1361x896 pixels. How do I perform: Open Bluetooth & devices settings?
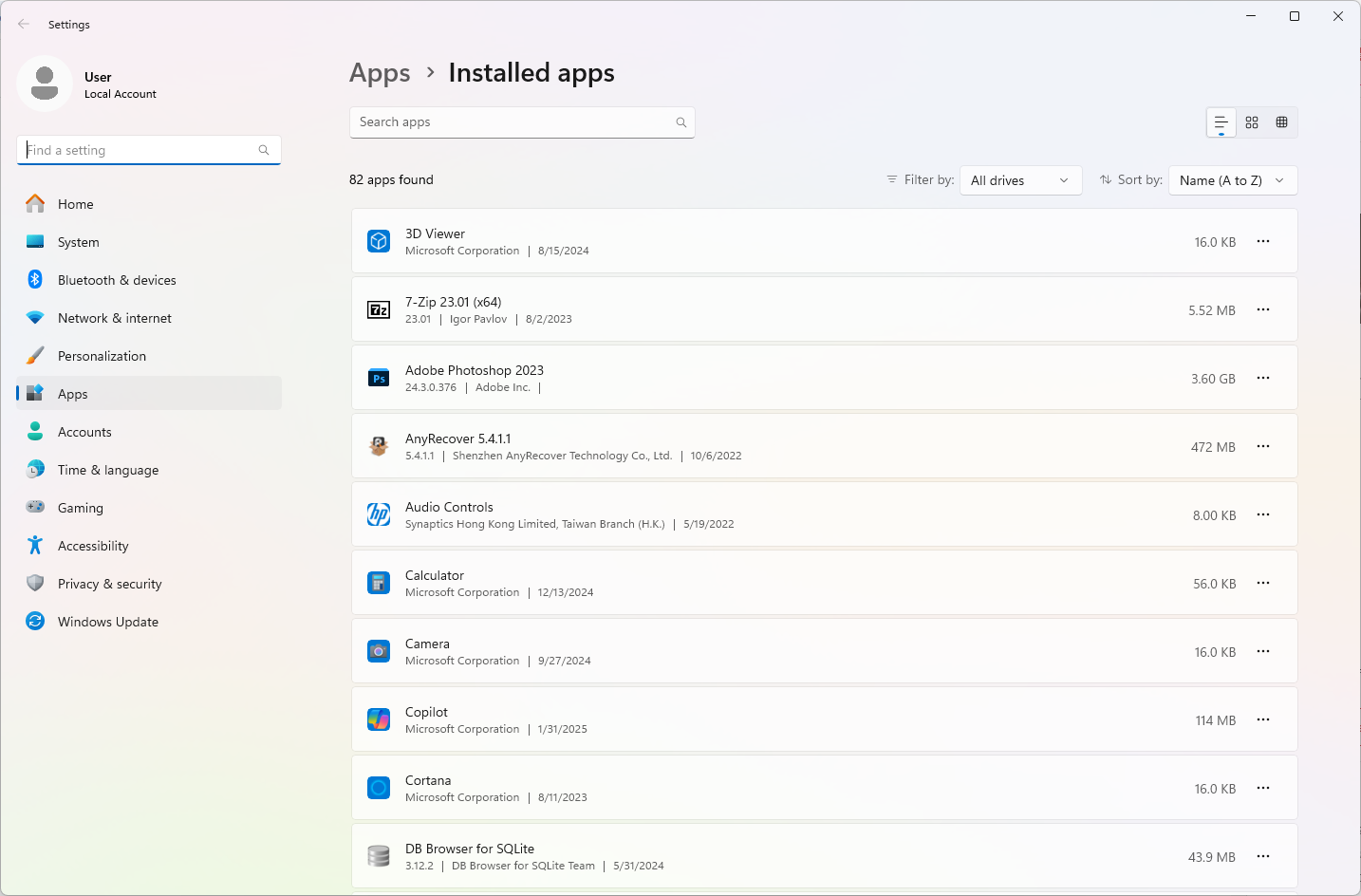pos(149,280)
